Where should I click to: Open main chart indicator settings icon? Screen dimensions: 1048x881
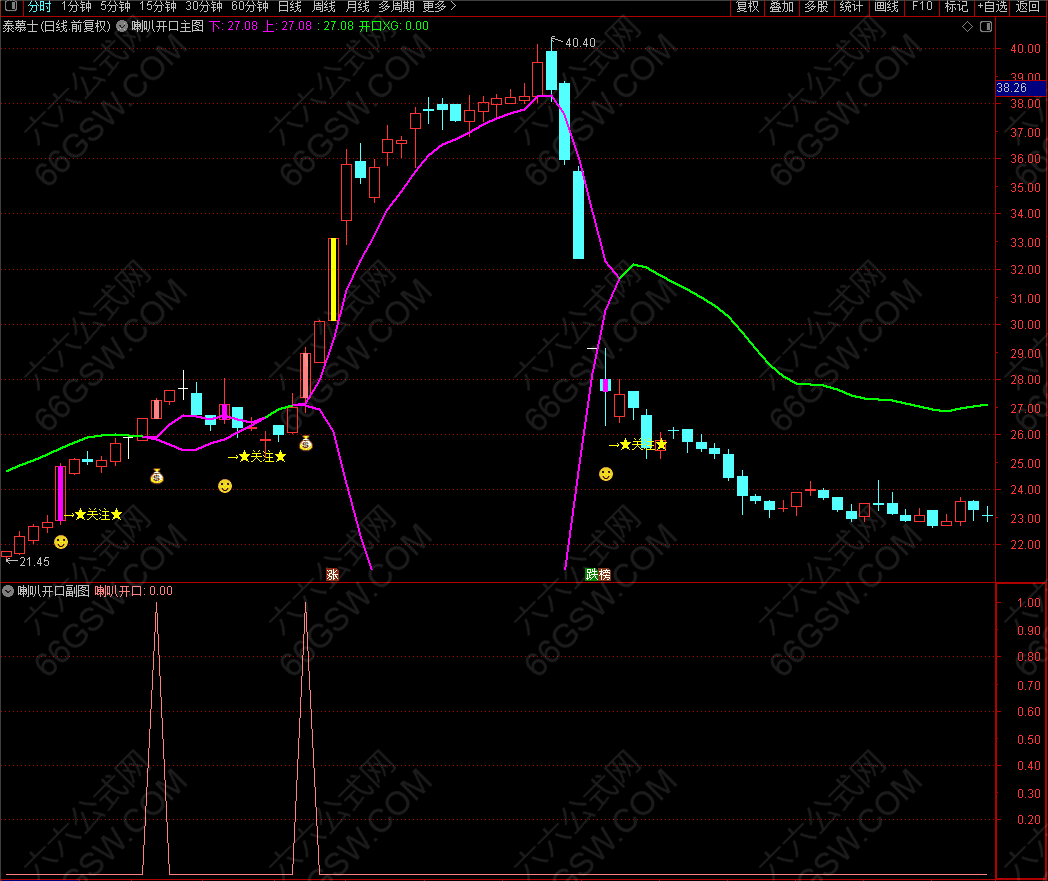coord(122,27)
